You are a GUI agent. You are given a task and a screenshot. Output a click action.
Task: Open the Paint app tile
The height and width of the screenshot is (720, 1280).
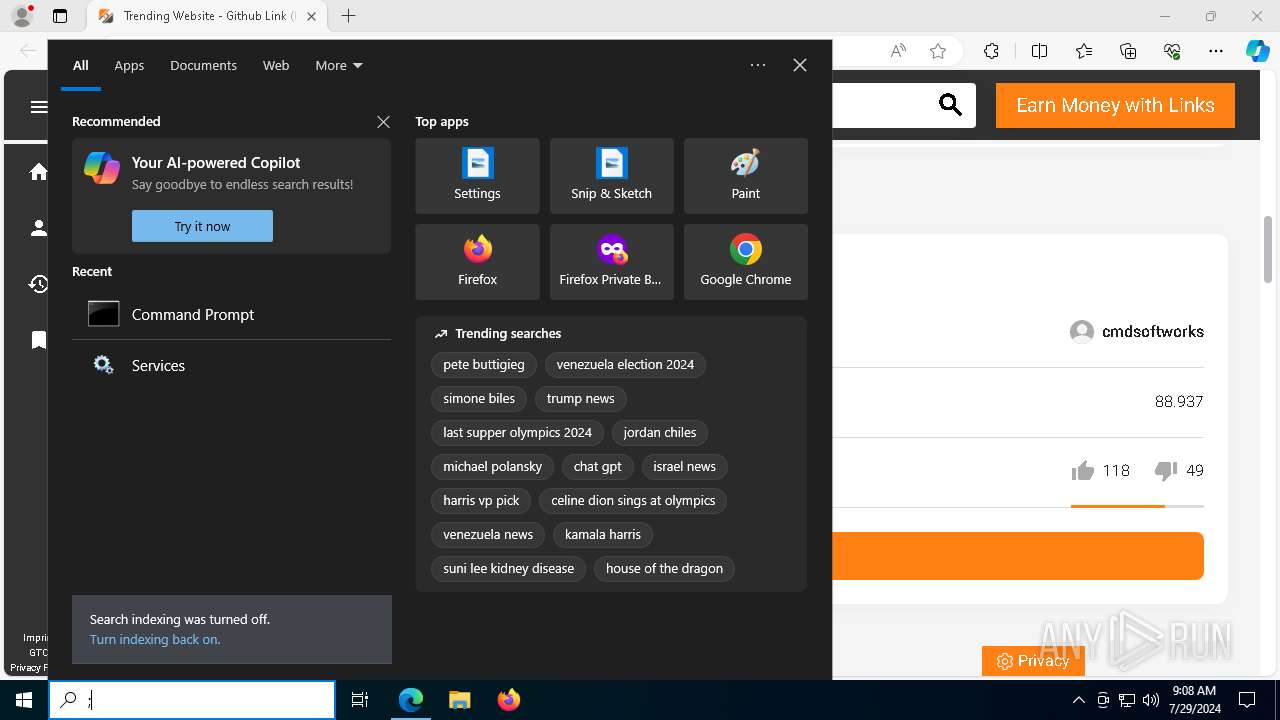click(x=745, y=176)
